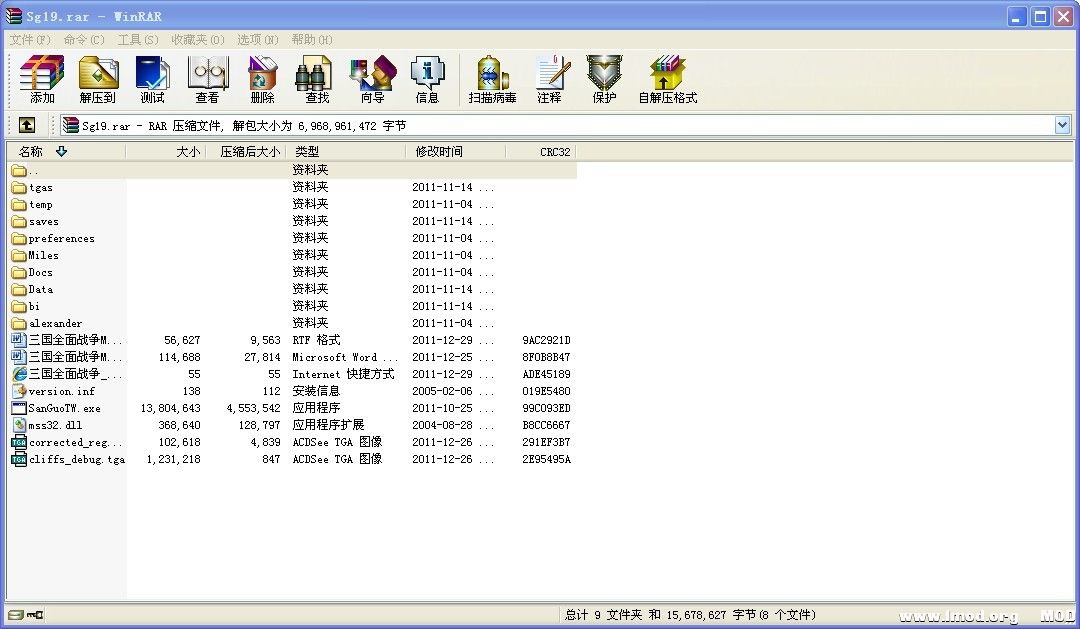This screenshot has width=1080, height=629.
Task: Click the 测试 (Test) toolbar icon
Action: (152, 79)
